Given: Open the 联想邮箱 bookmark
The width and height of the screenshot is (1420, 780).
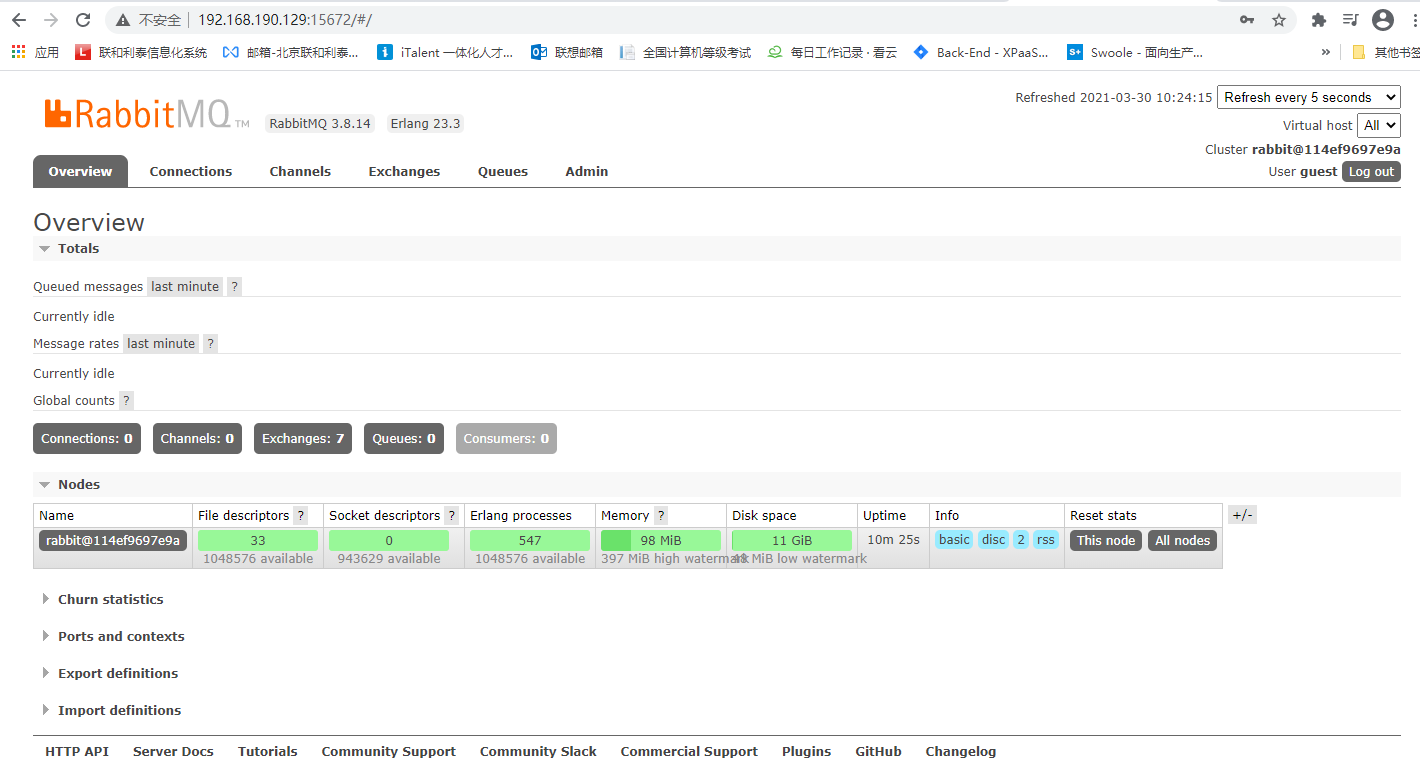Looking at the screenshot, I should pyautogui.click(x=567, y=52).
